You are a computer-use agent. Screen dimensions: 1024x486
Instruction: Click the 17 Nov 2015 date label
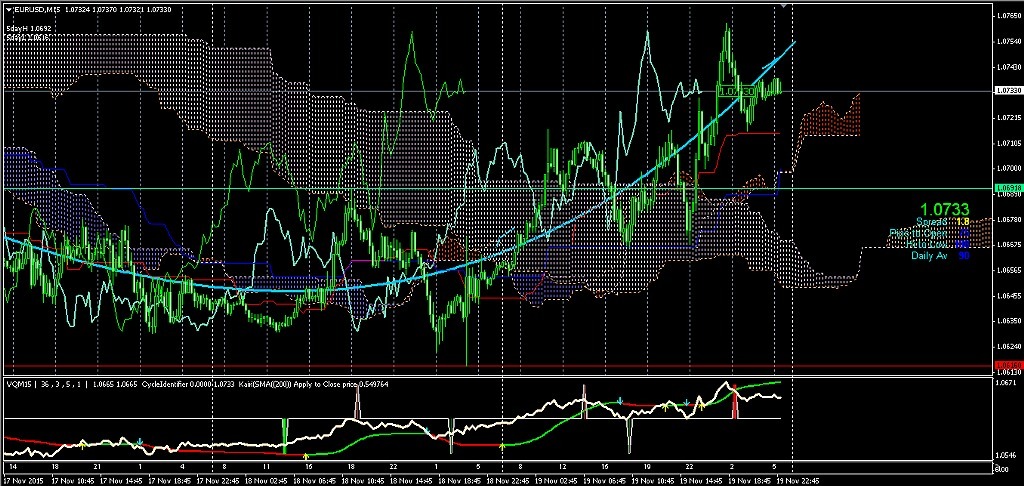point(22,479)
